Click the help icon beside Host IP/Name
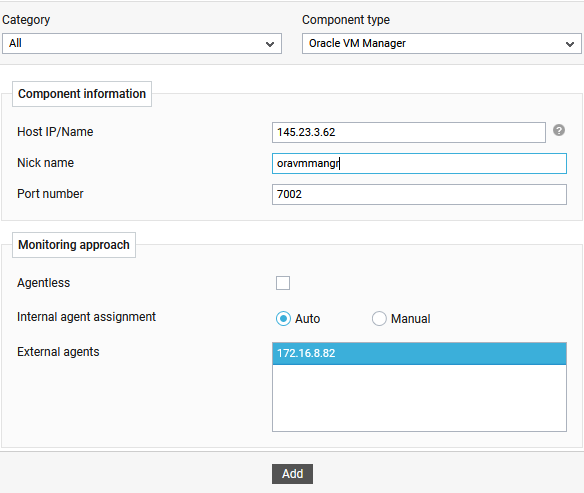 pos(558,130)
